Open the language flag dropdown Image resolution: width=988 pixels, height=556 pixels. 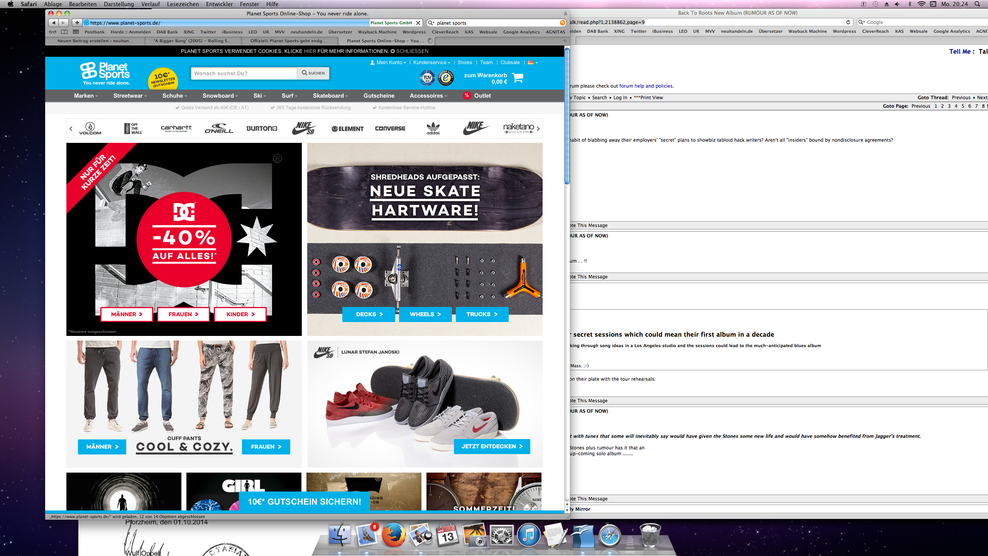click(x=533, y=62)
